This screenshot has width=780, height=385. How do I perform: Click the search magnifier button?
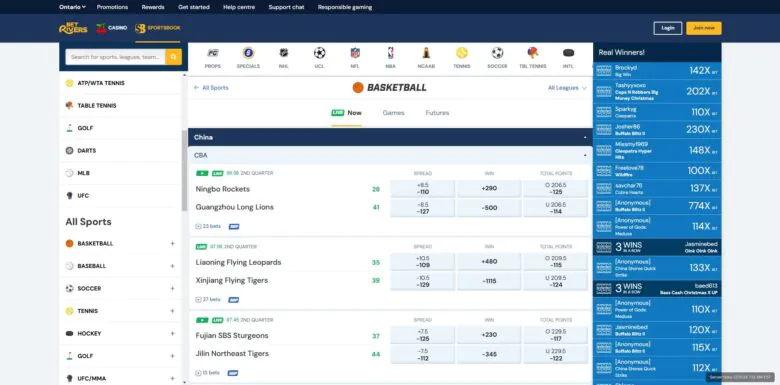point(174,57)
